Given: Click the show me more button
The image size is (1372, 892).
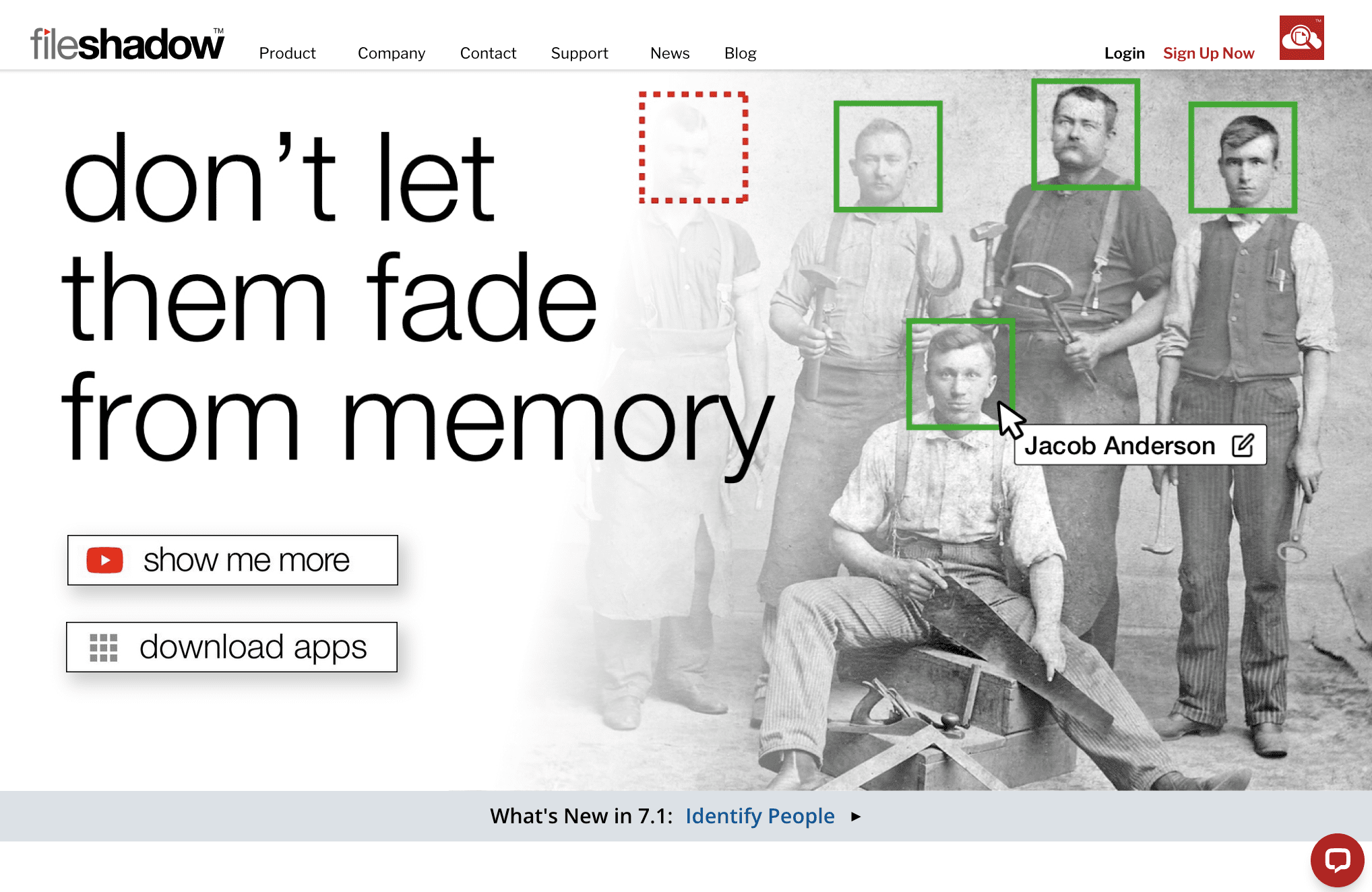Looking at the screenshot, I should [232, 560].
